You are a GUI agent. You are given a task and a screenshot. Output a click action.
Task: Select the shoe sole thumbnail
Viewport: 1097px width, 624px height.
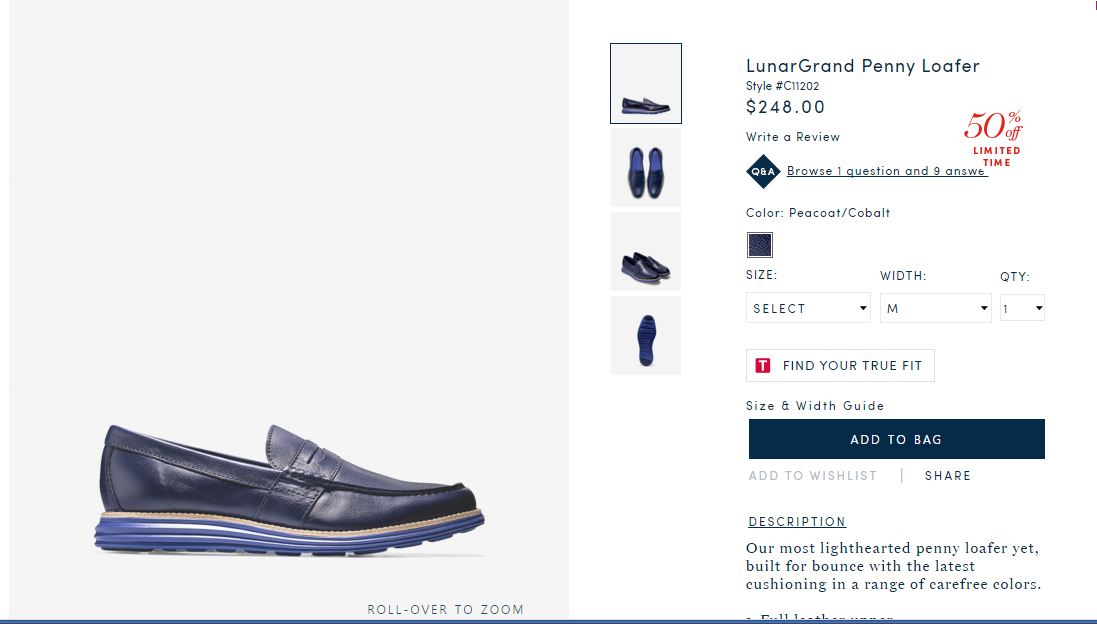646,335
